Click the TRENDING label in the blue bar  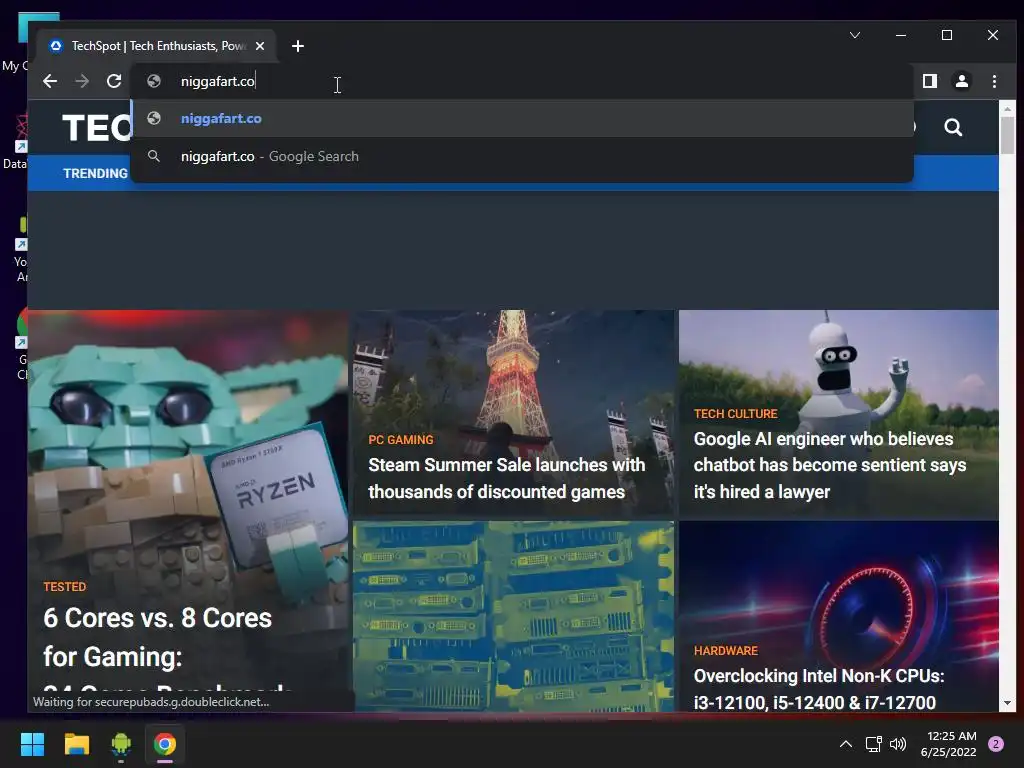[x=95, y=173]
